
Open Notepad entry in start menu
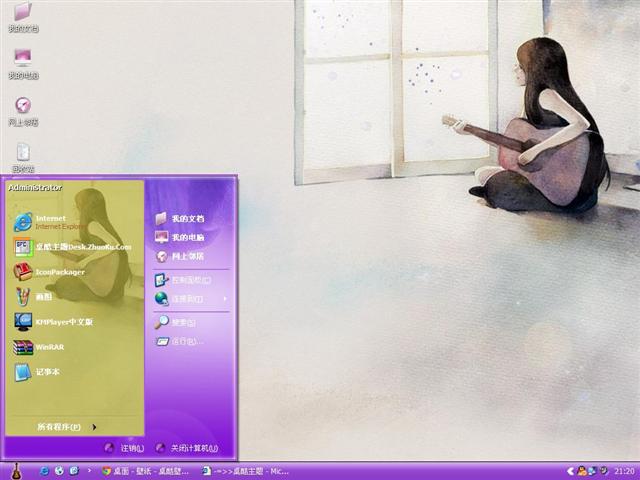38,372
